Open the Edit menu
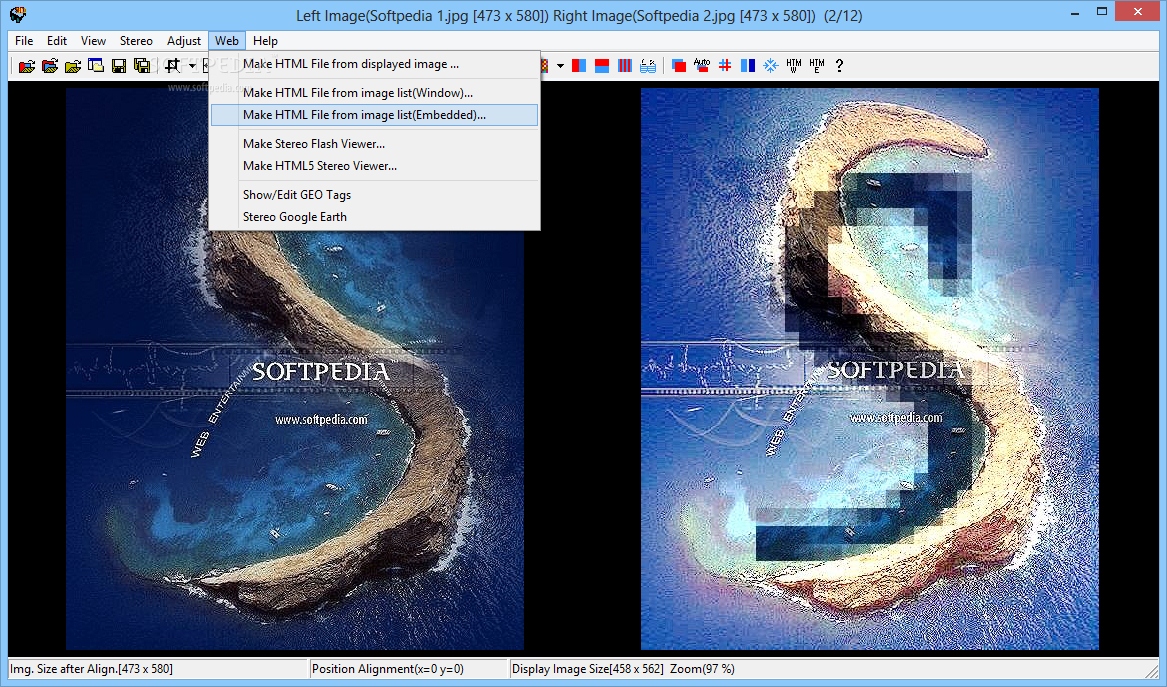 [57, 41]
